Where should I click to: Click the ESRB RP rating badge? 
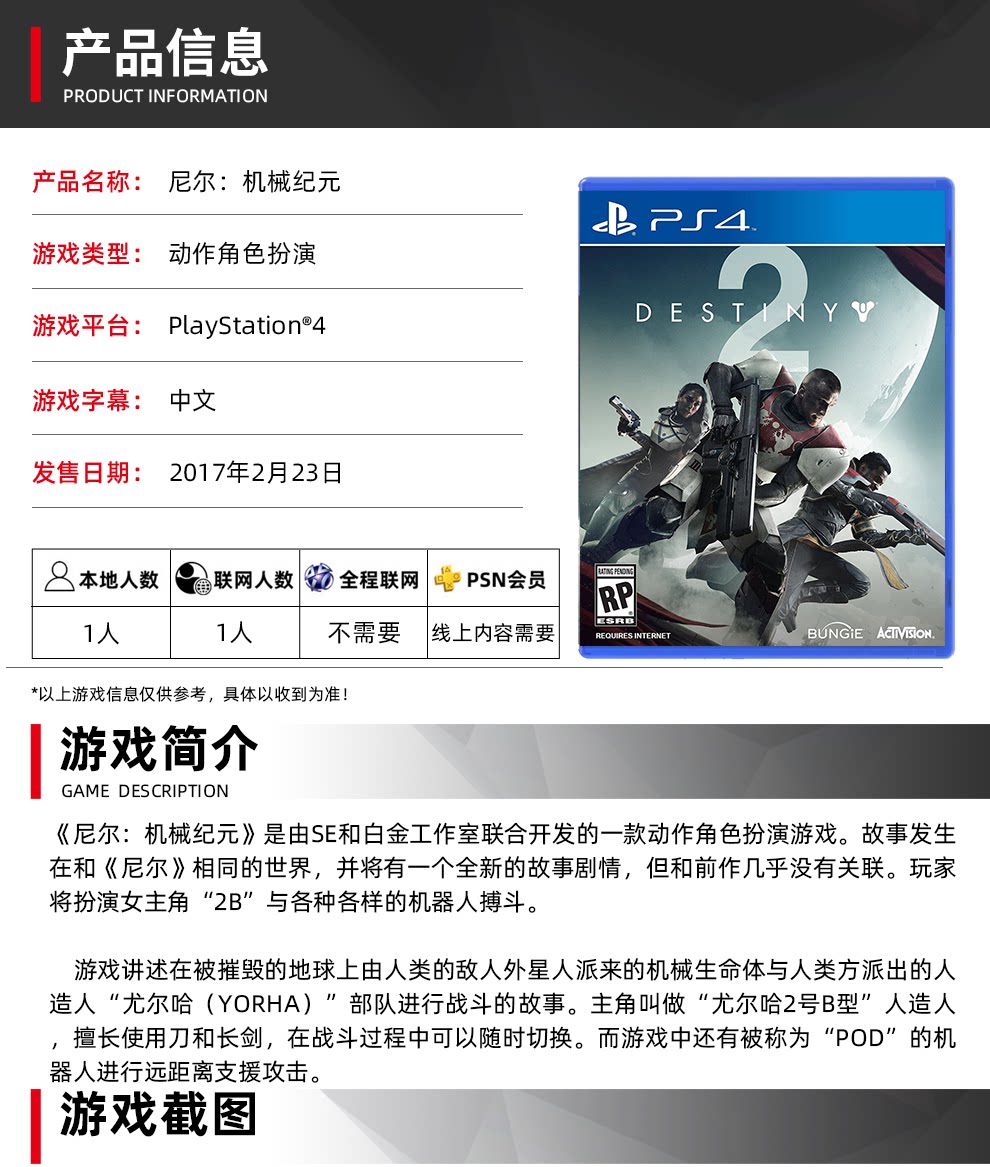click(x=615, y=596)
